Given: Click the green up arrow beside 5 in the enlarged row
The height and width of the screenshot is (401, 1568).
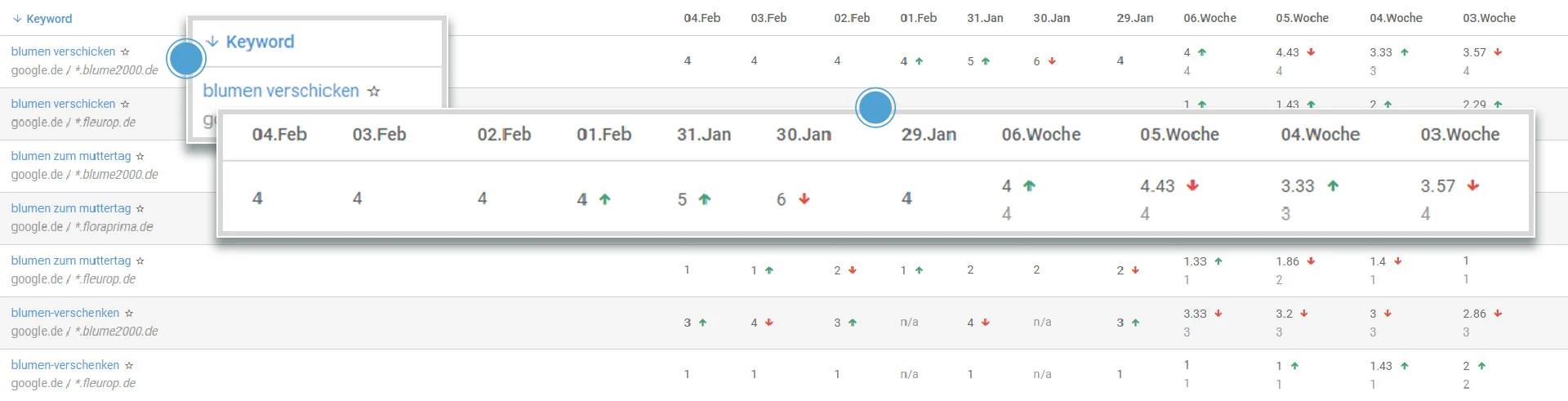Looking at the screenshot, I should point(705,199).
